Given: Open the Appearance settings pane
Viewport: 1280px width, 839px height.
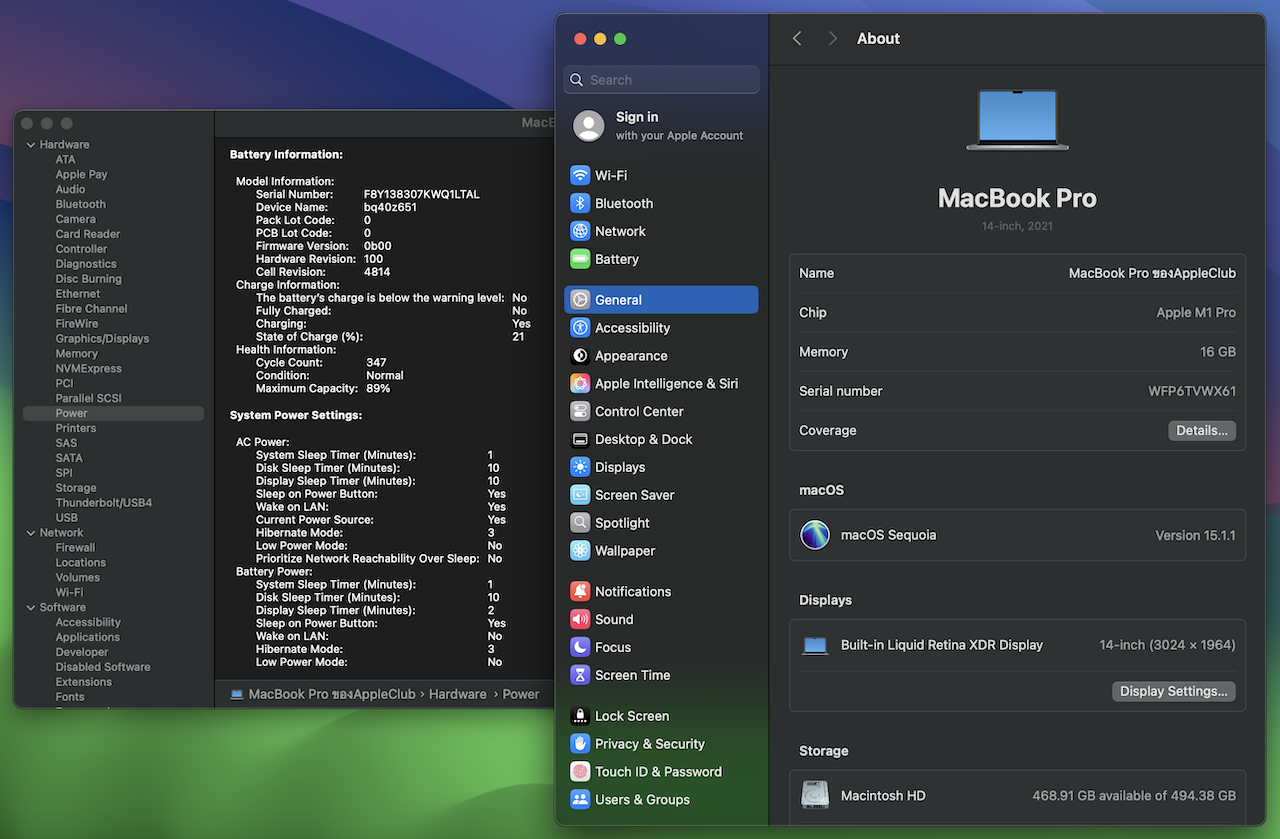Looking at the screenshot, I should pos(661,356).
